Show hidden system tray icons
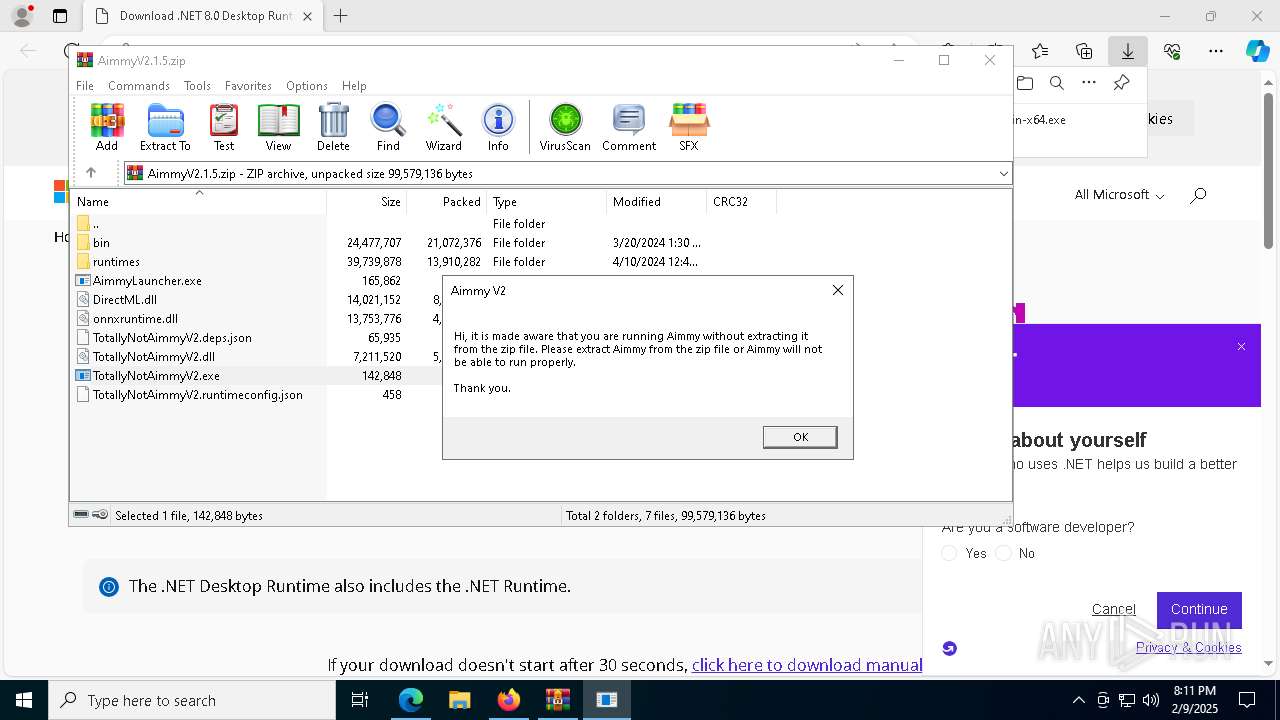This screenshot has height=720, width=1280. 1078,700
